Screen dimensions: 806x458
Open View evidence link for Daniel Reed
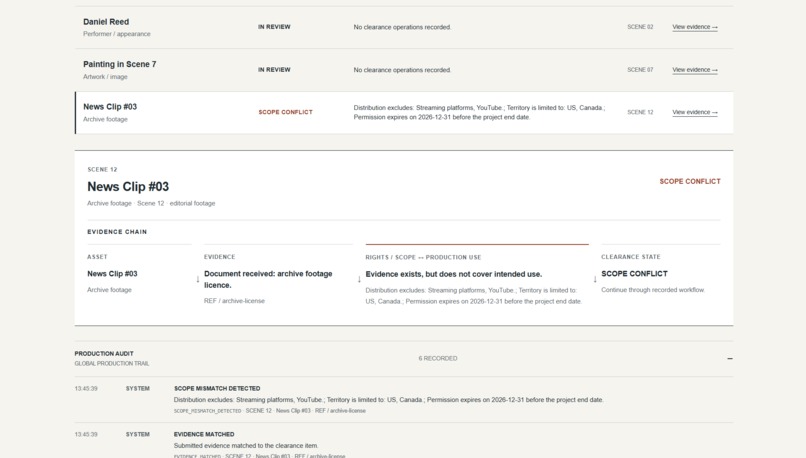point(694,27)
